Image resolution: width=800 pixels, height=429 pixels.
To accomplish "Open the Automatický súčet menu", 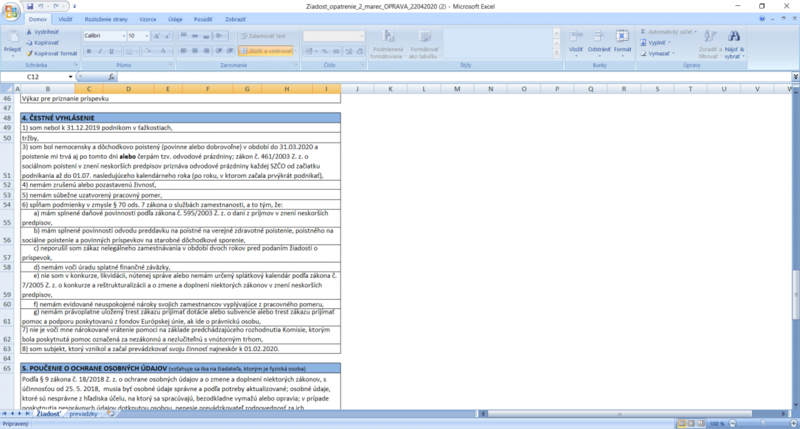I will point(668,32).
